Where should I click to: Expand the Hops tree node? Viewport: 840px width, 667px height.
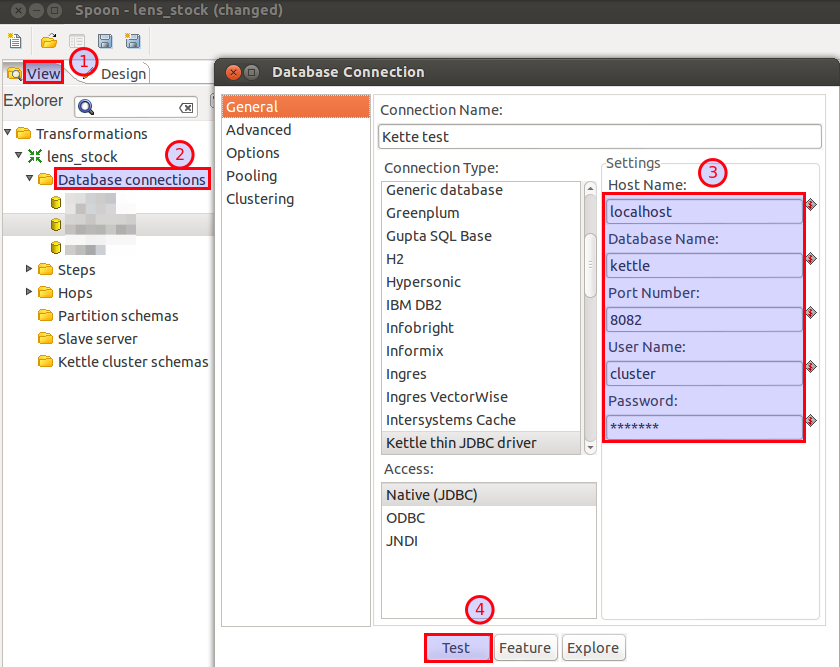[x=29, y=291]
